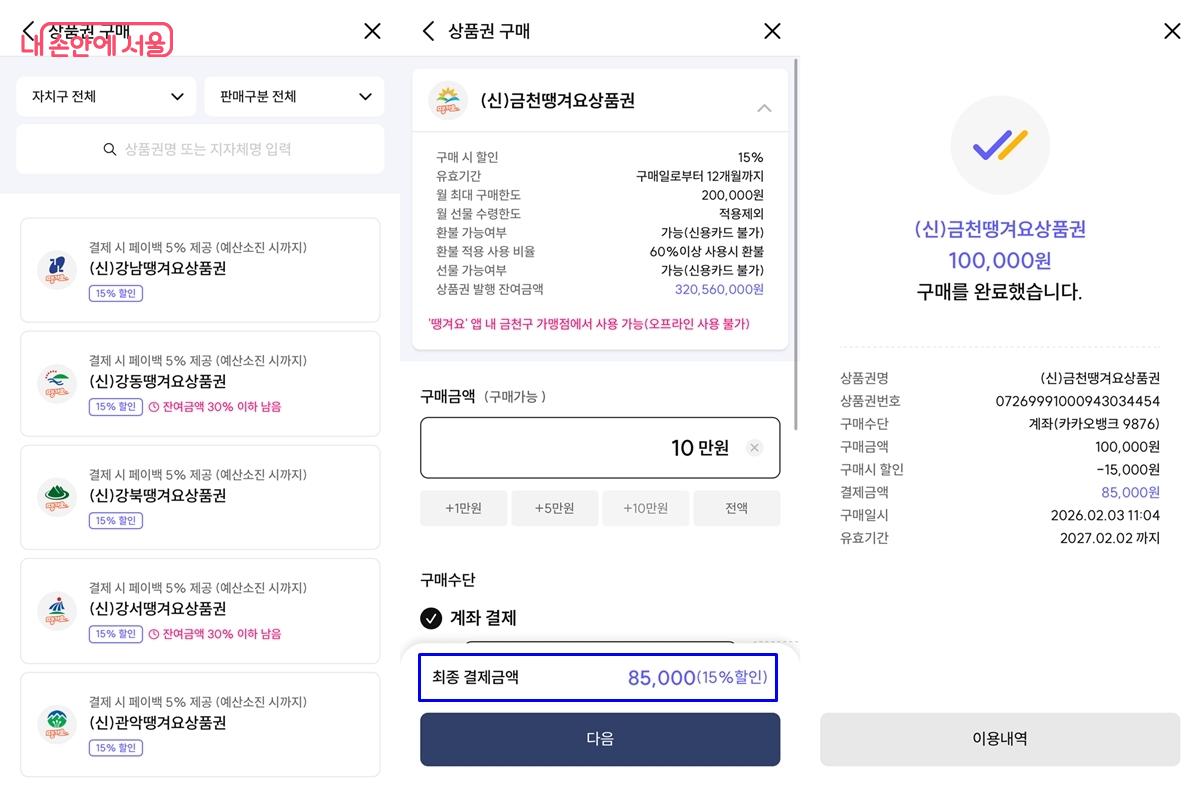Select the 강북땡겨요상품권 logo icon
This screenshot has width=1200, height=800.
pos(57,497)
